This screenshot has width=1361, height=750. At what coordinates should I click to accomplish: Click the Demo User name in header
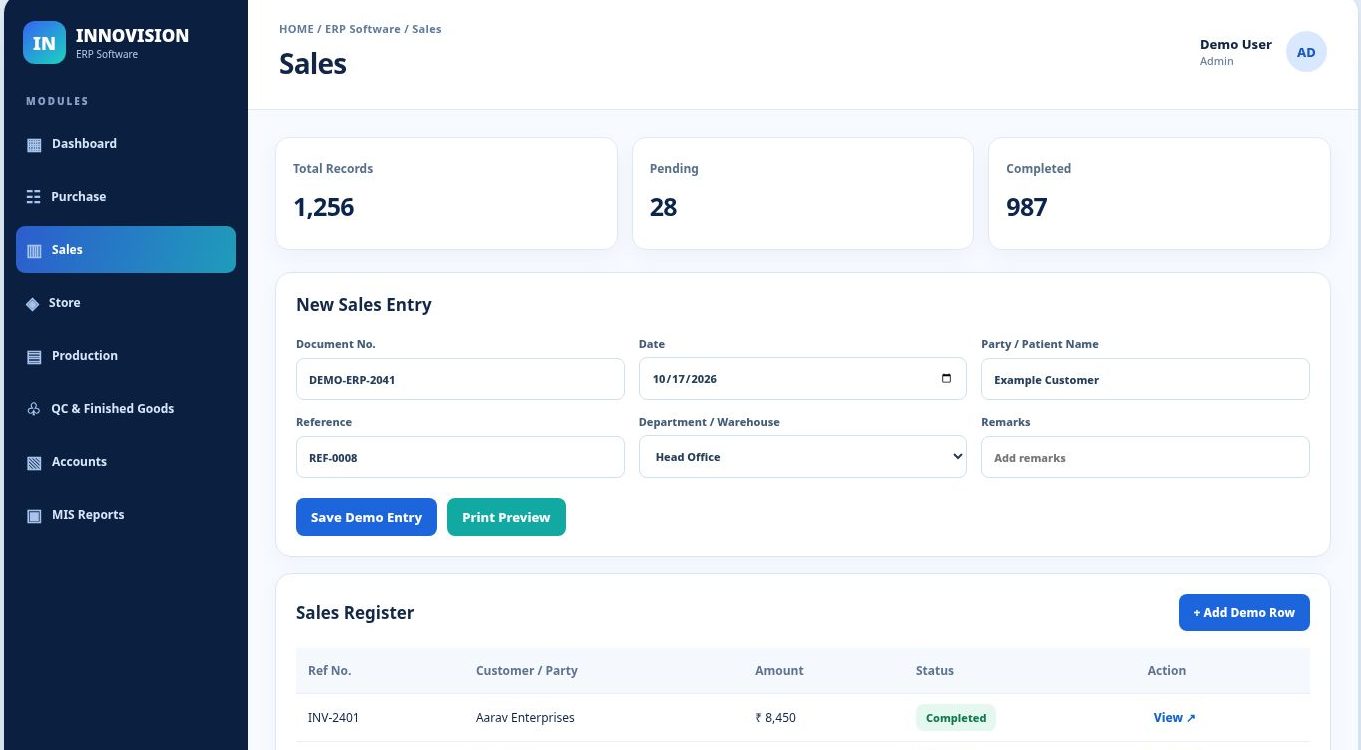[1236, 44]
